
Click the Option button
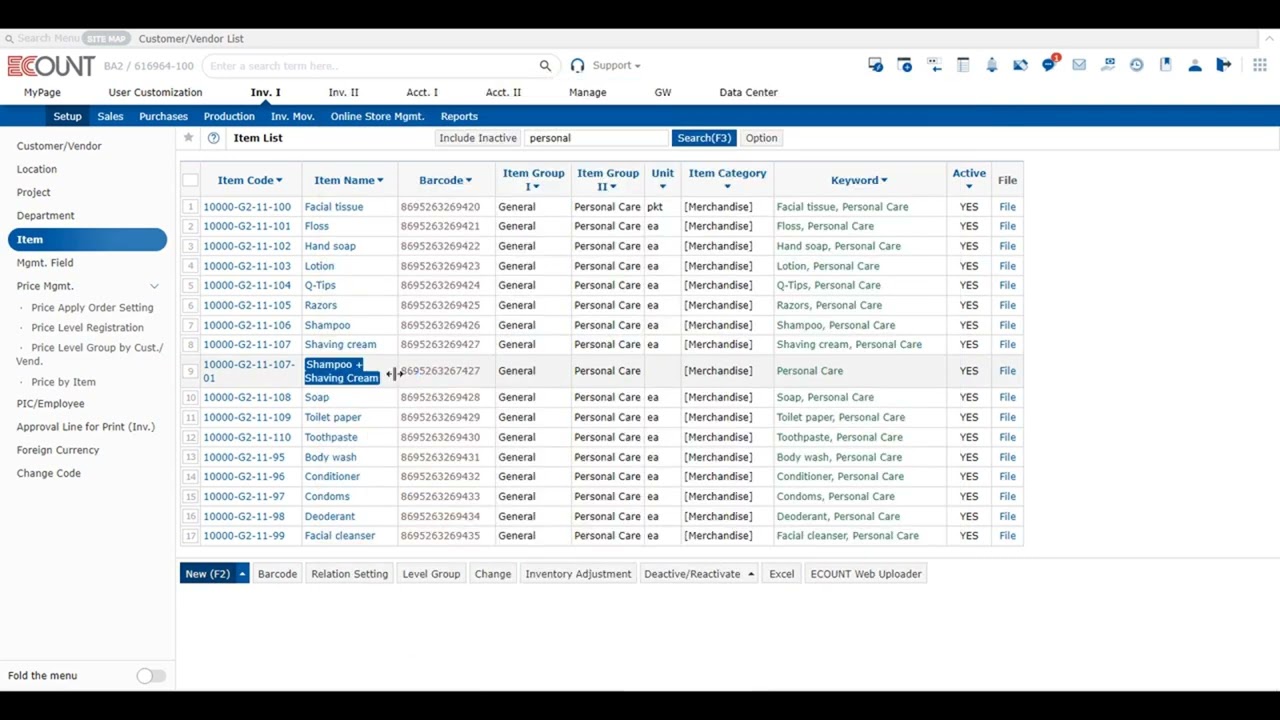(761, 138)
